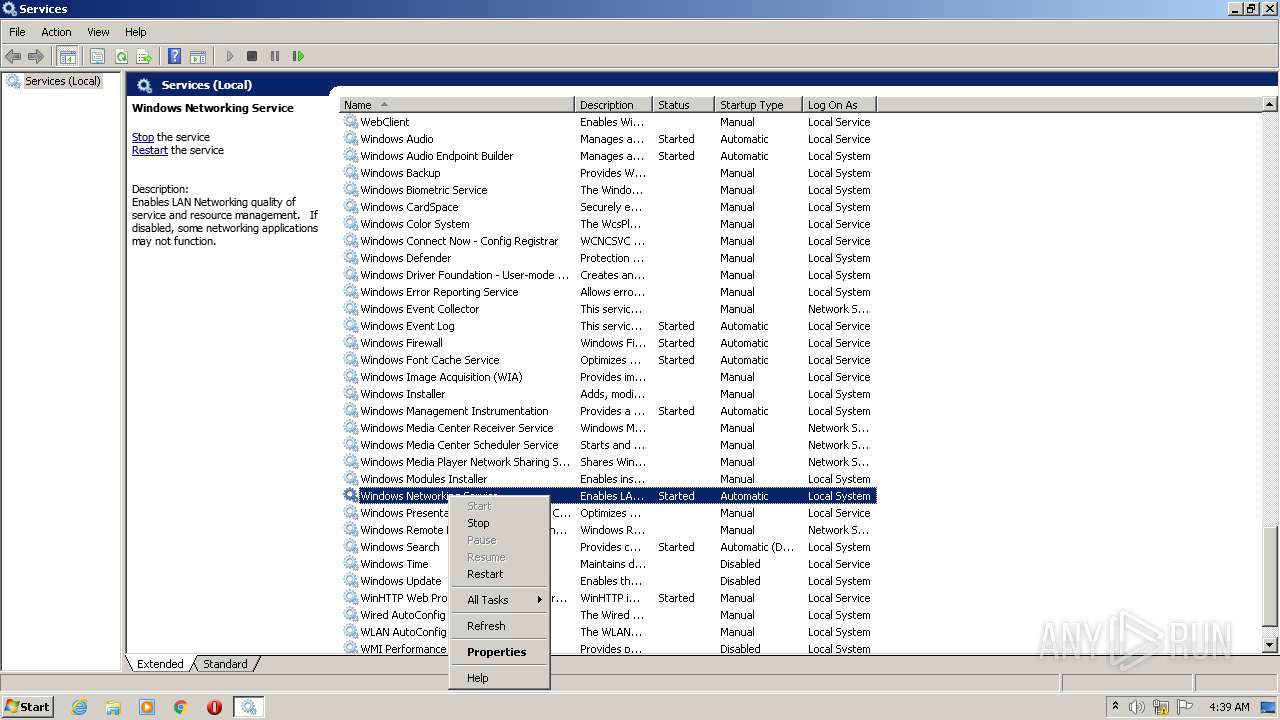Open the volume speaker icon in system tray
The width and height of the screenshot is (1280, 720).
point(1137,707)
